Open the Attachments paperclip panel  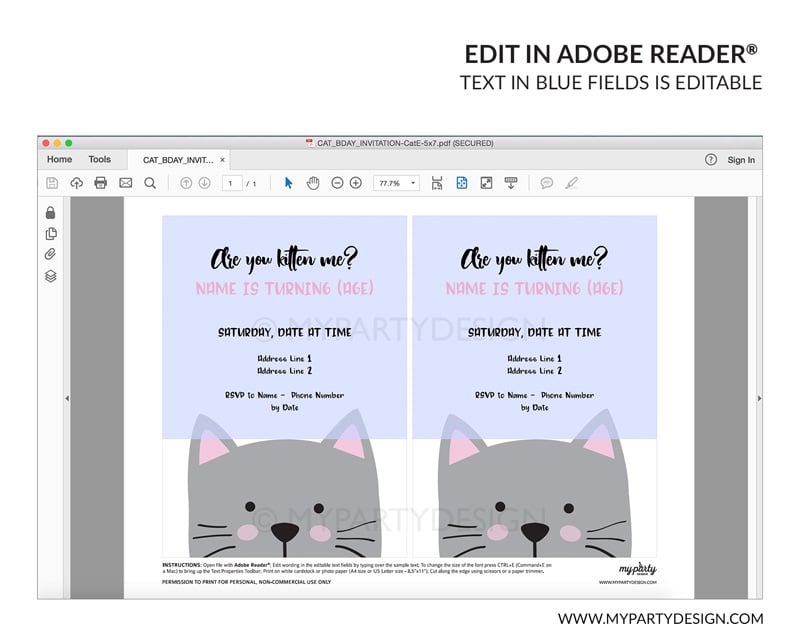[51, 255]
